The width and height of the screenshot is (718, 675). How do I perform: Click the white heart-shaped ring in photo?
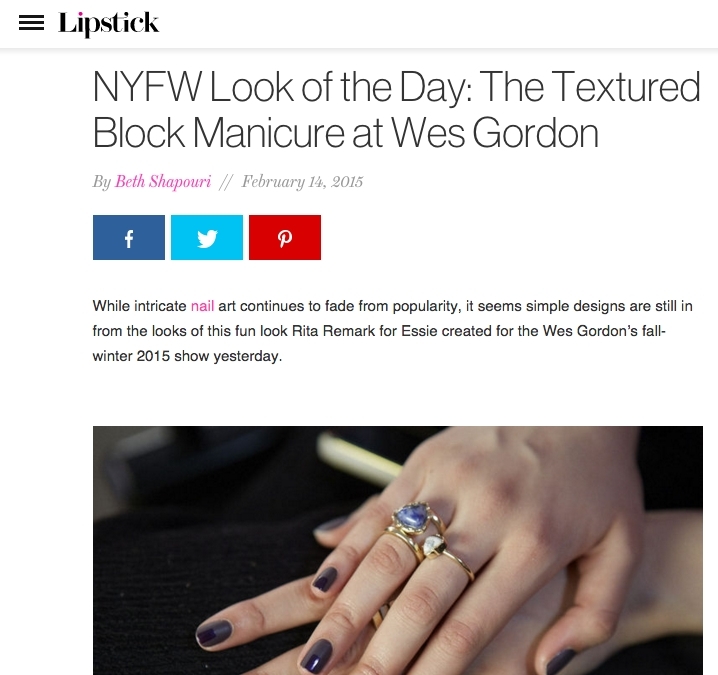click(433, 547)
